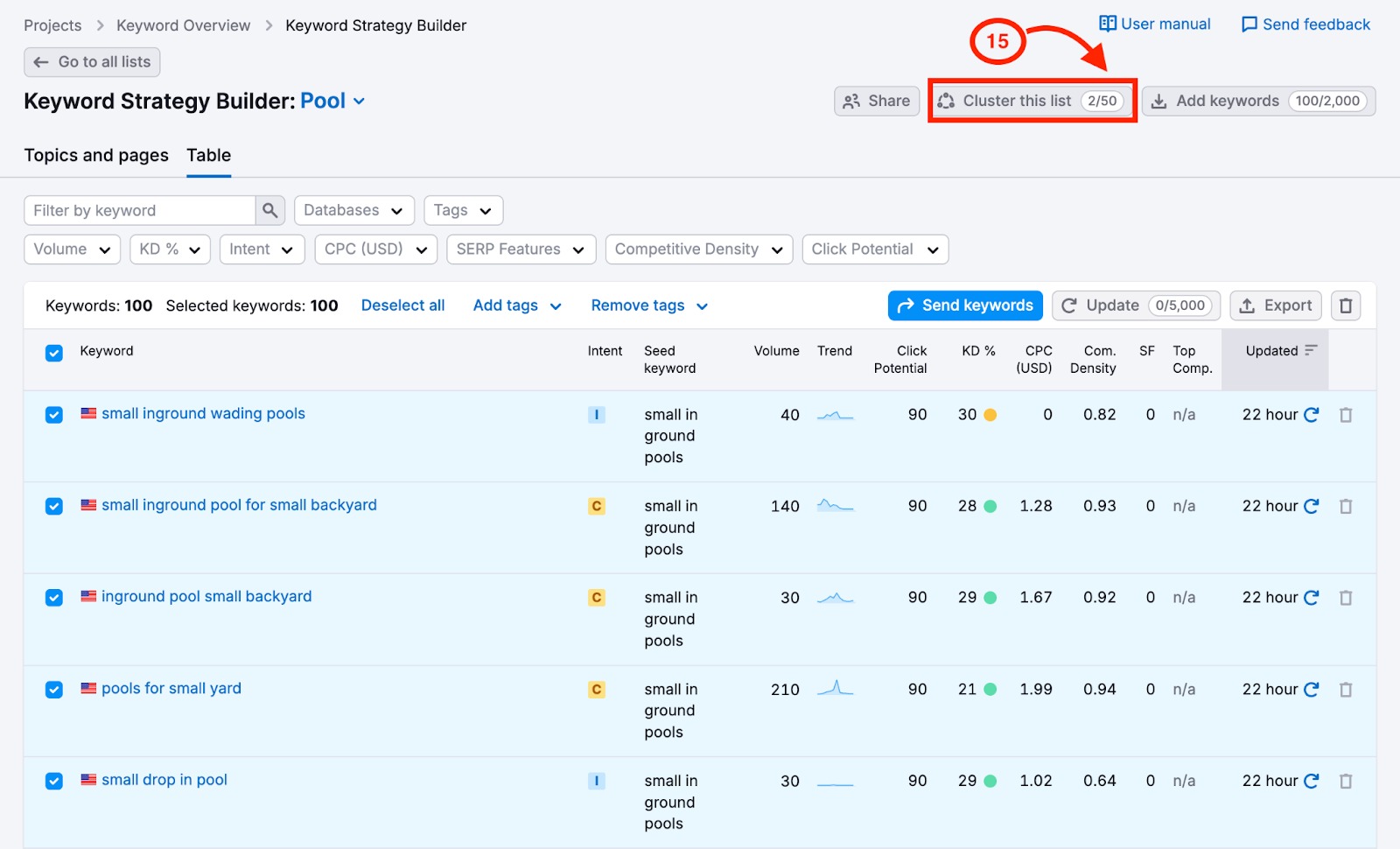Image resolution: width=1400 pixels, height=849 pixels.
Task: Click the Share button
Action: tap(877, 101)
